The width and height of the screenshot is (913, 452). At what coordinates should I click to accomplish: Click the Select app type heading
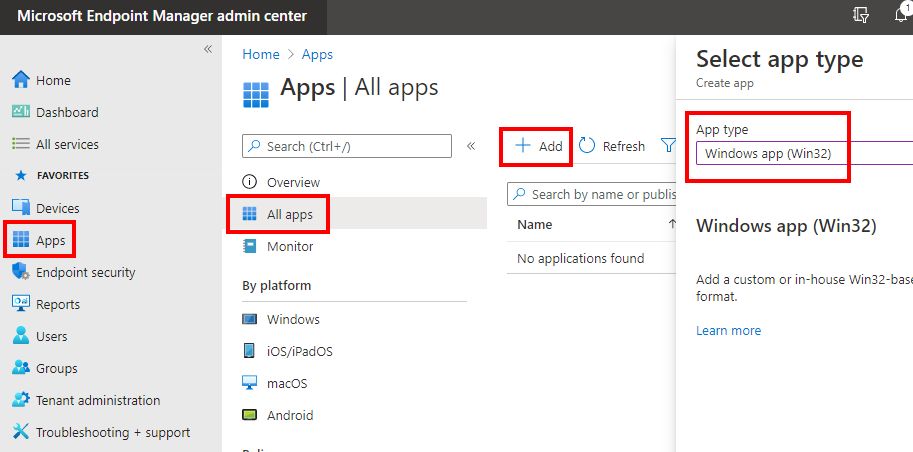coord(780,59)
